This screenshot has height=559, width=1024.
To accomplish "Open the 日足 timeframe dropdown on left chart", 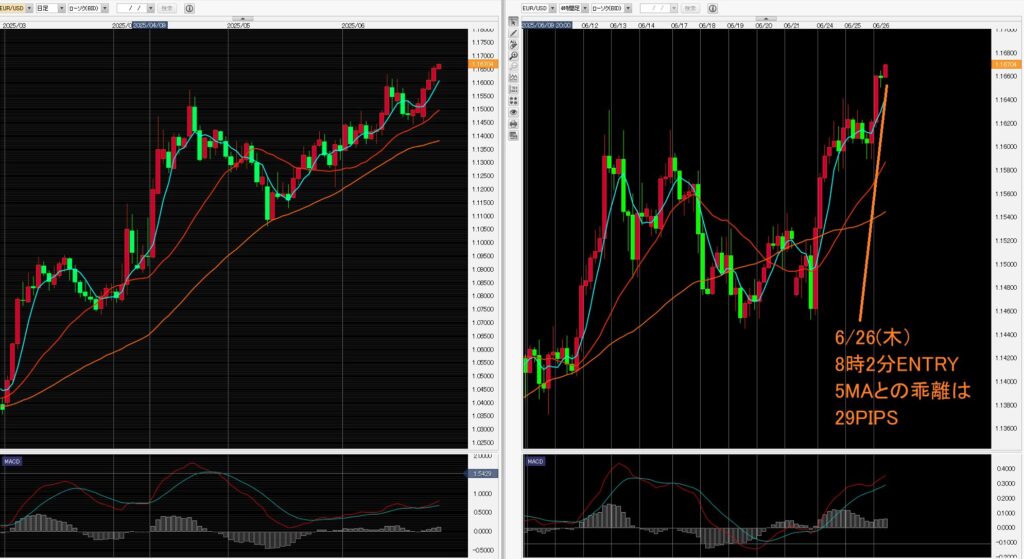I will (61, 8).
